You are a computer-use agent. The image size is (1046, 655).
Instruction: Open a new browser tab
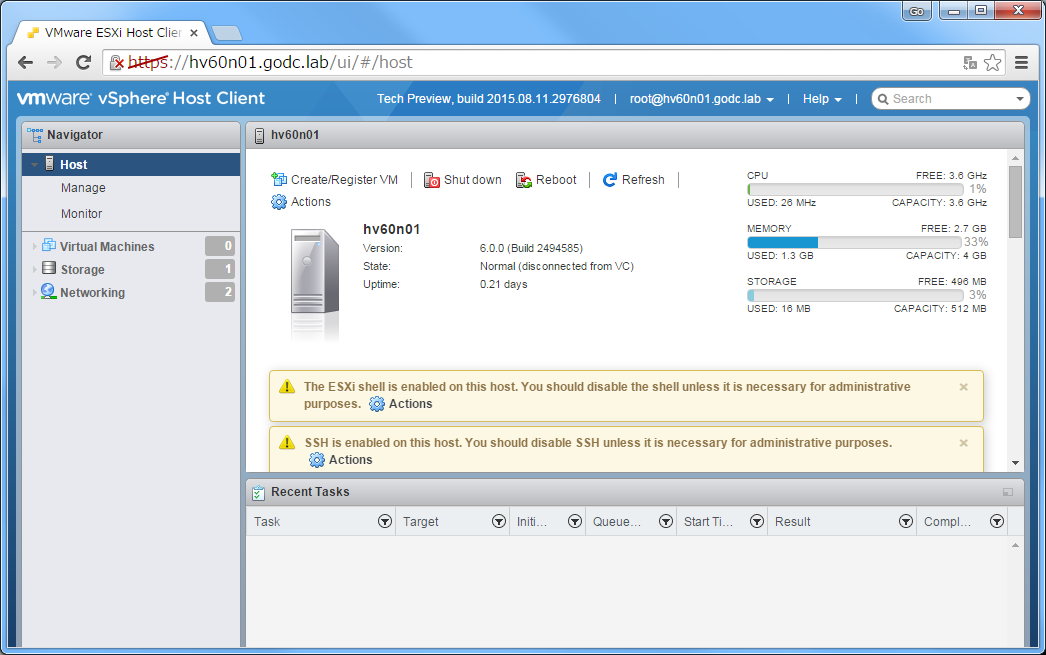[x=227, y=33]
